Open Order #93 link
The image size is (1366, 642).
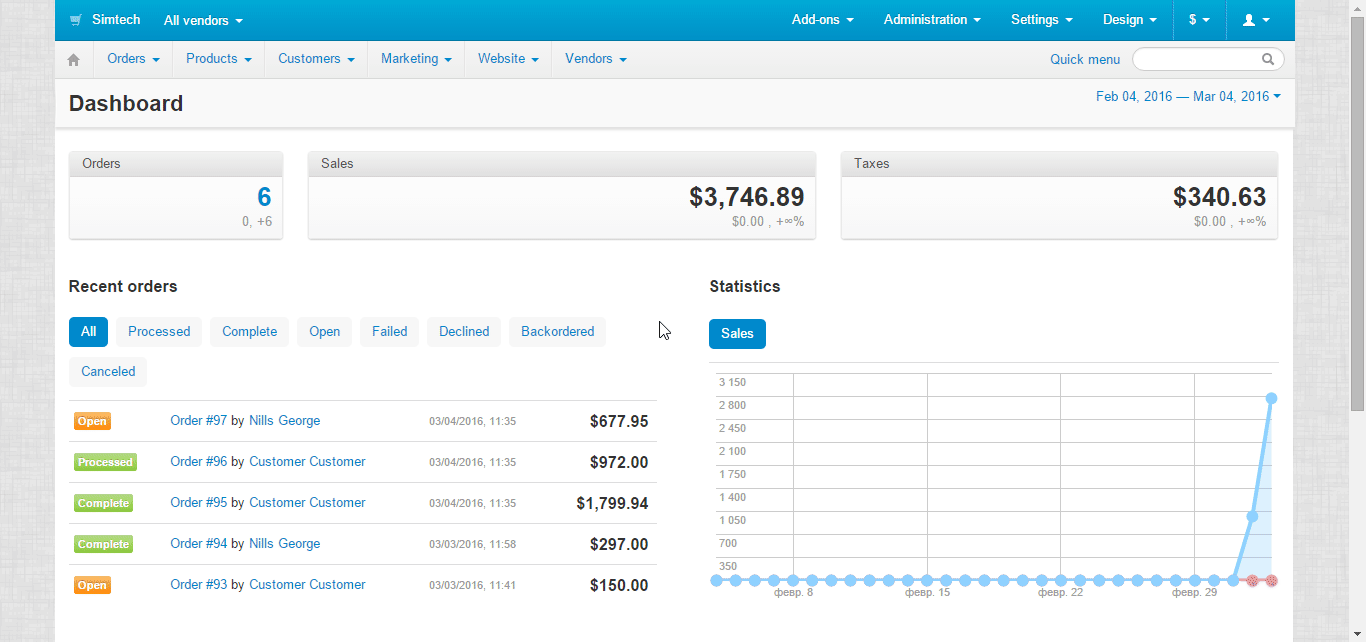point(198,585)
